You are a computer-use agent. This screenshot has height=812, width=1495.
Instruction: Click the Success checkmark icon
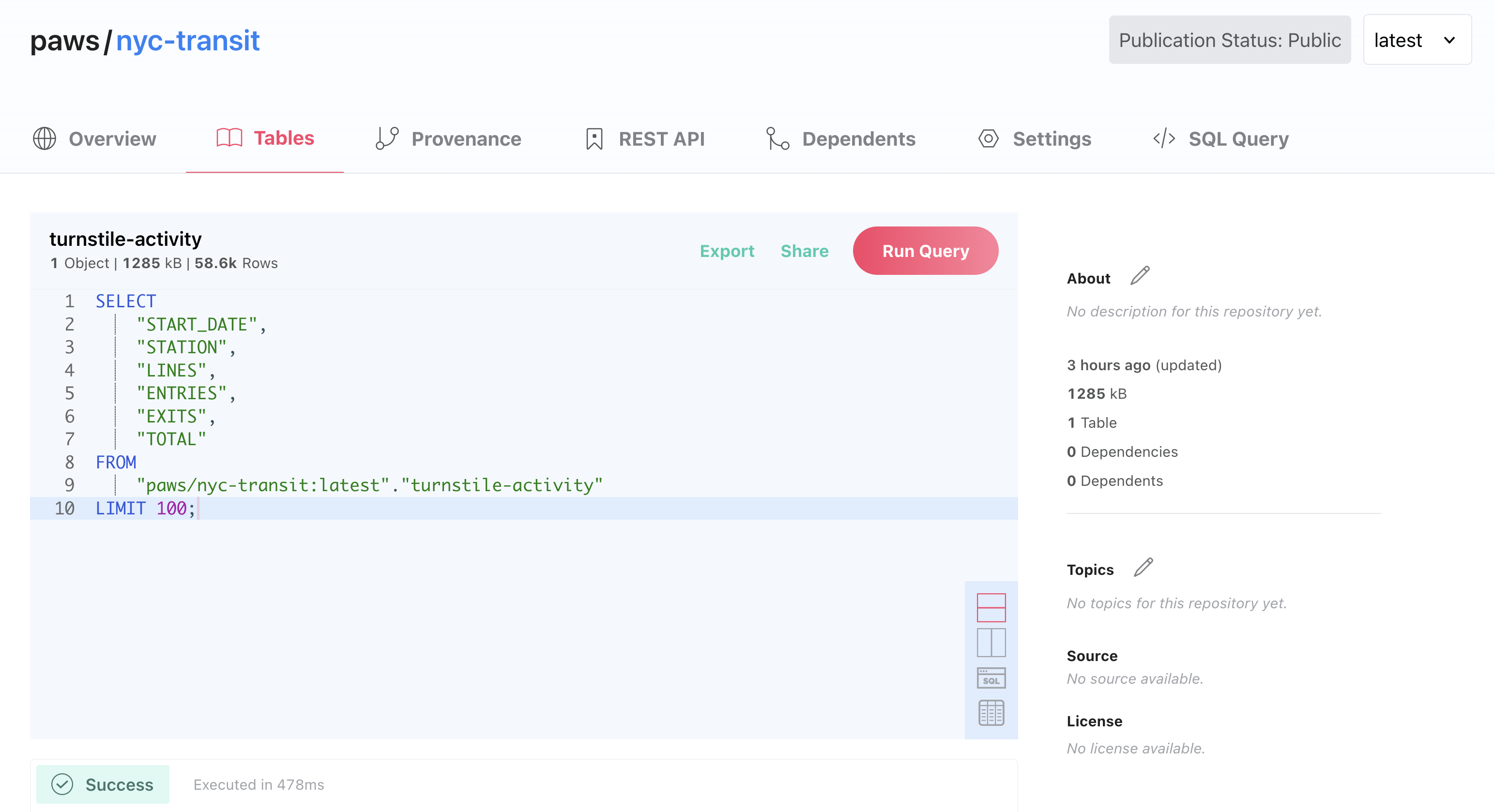coord(62,784)
